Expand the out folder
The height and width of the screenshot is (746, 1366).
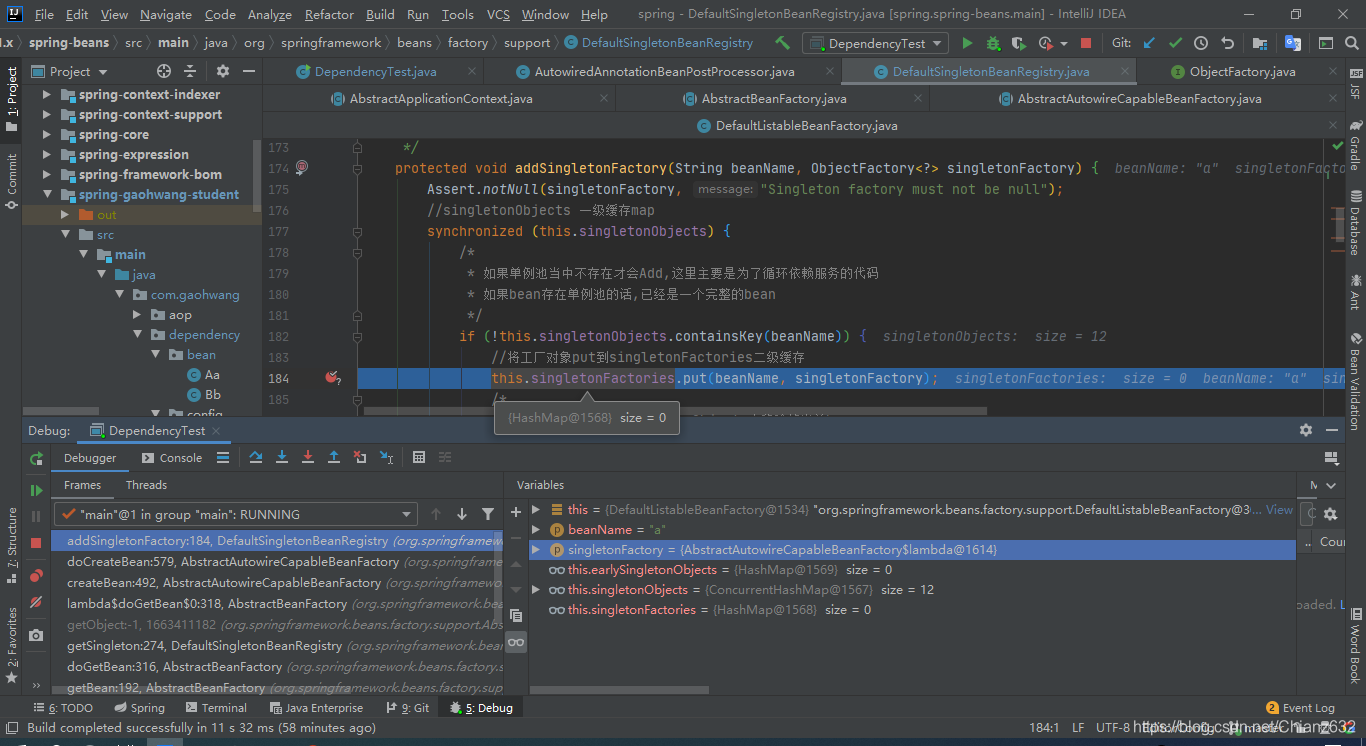65,214
